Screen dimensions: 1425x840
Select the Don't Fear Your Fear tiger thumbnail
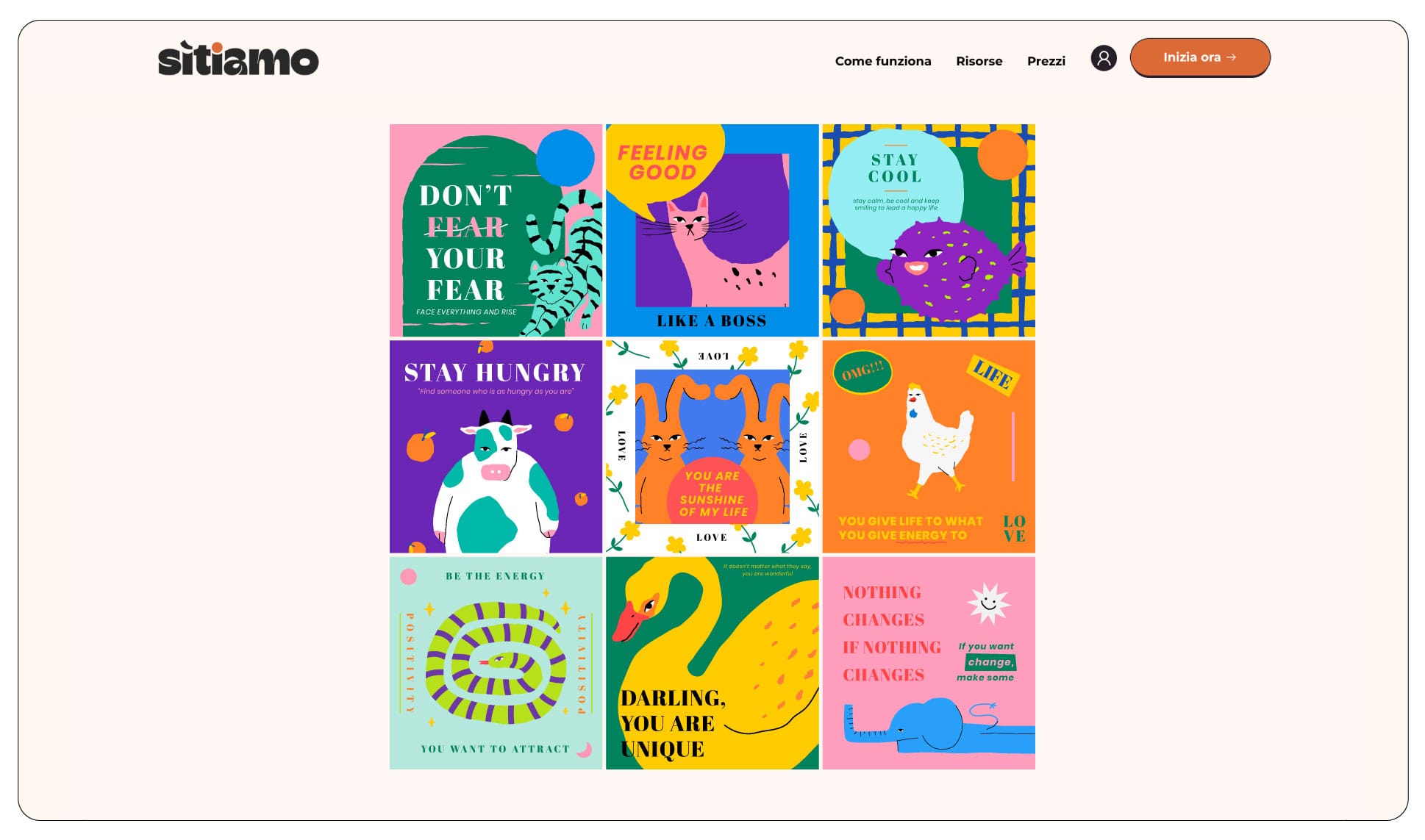coord(496,230)
